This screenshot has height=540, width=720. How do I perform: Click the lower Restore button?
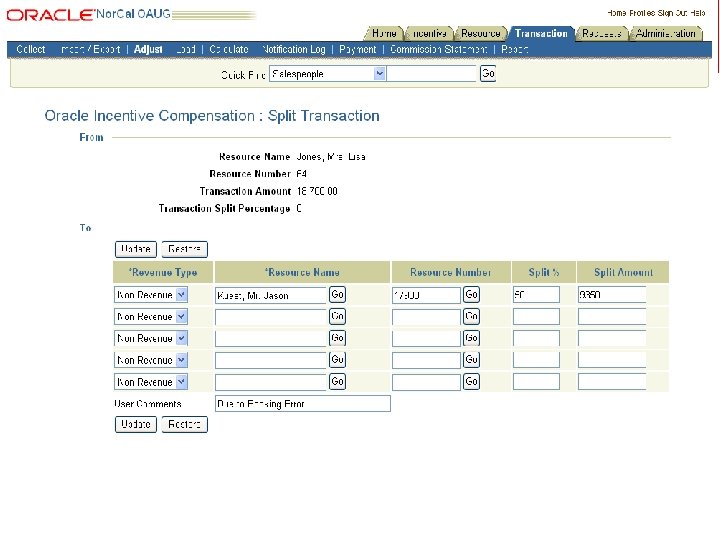[185, 424]
